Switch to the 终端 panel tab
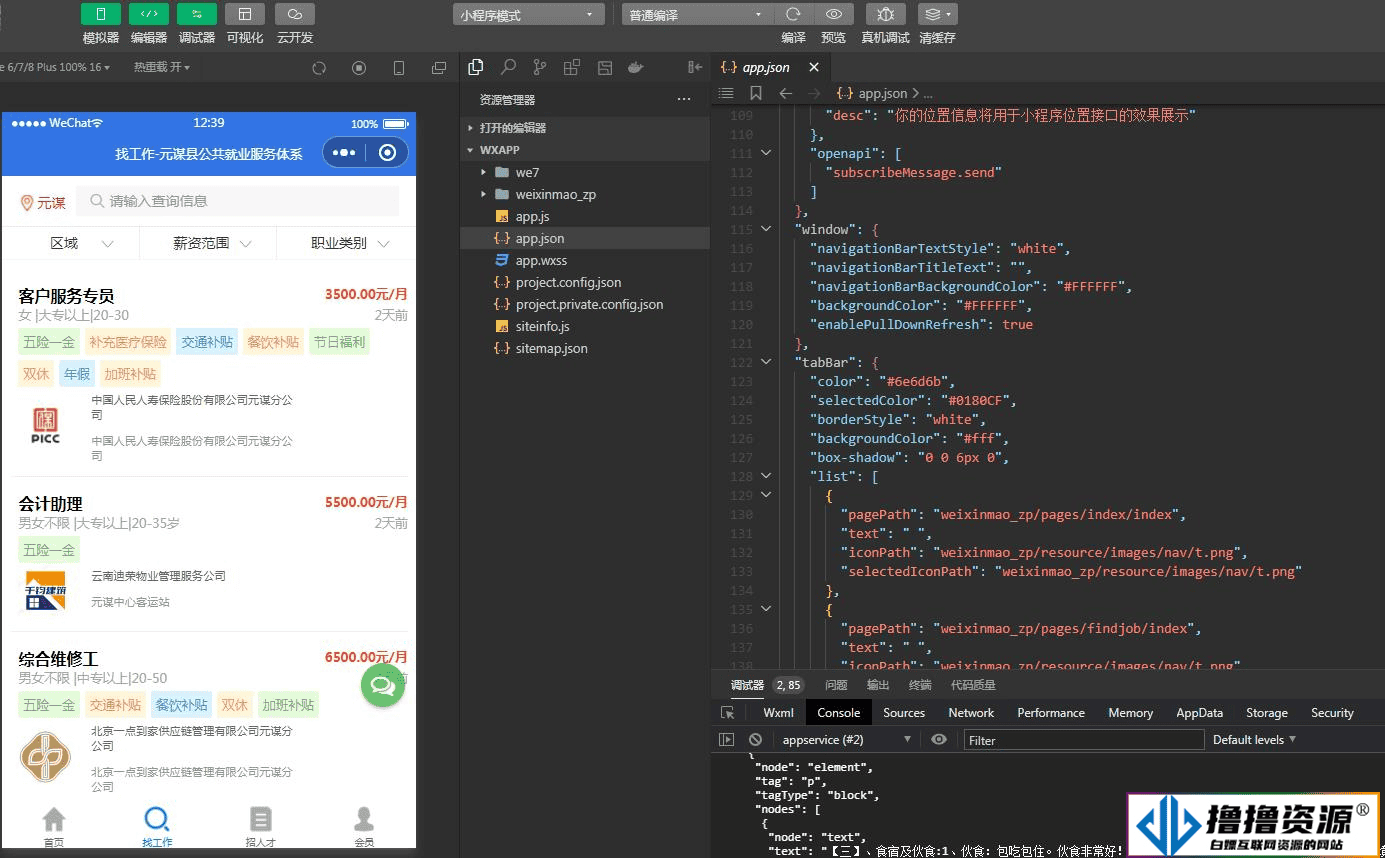Viewport: 1385px width, 858px height. pyautogui.click(x=920, y=685)
